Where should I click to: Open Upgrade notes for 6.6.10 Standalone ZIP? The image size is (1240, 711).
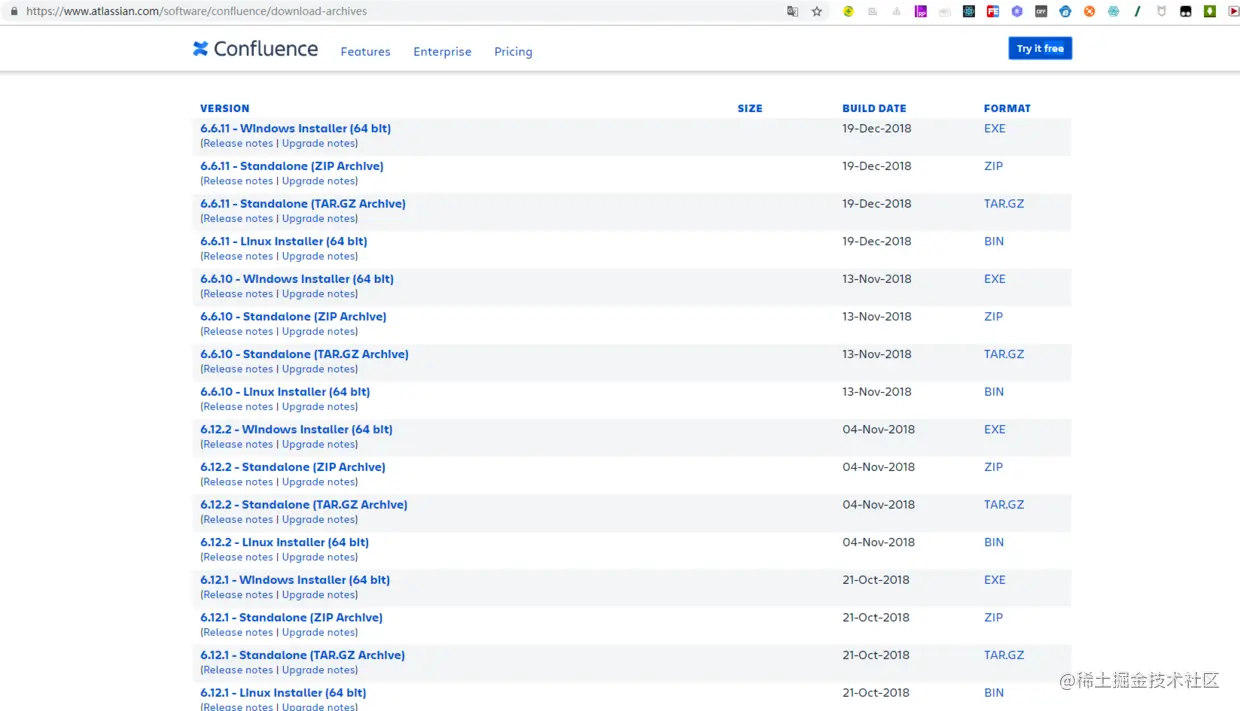tap(318, 331)
